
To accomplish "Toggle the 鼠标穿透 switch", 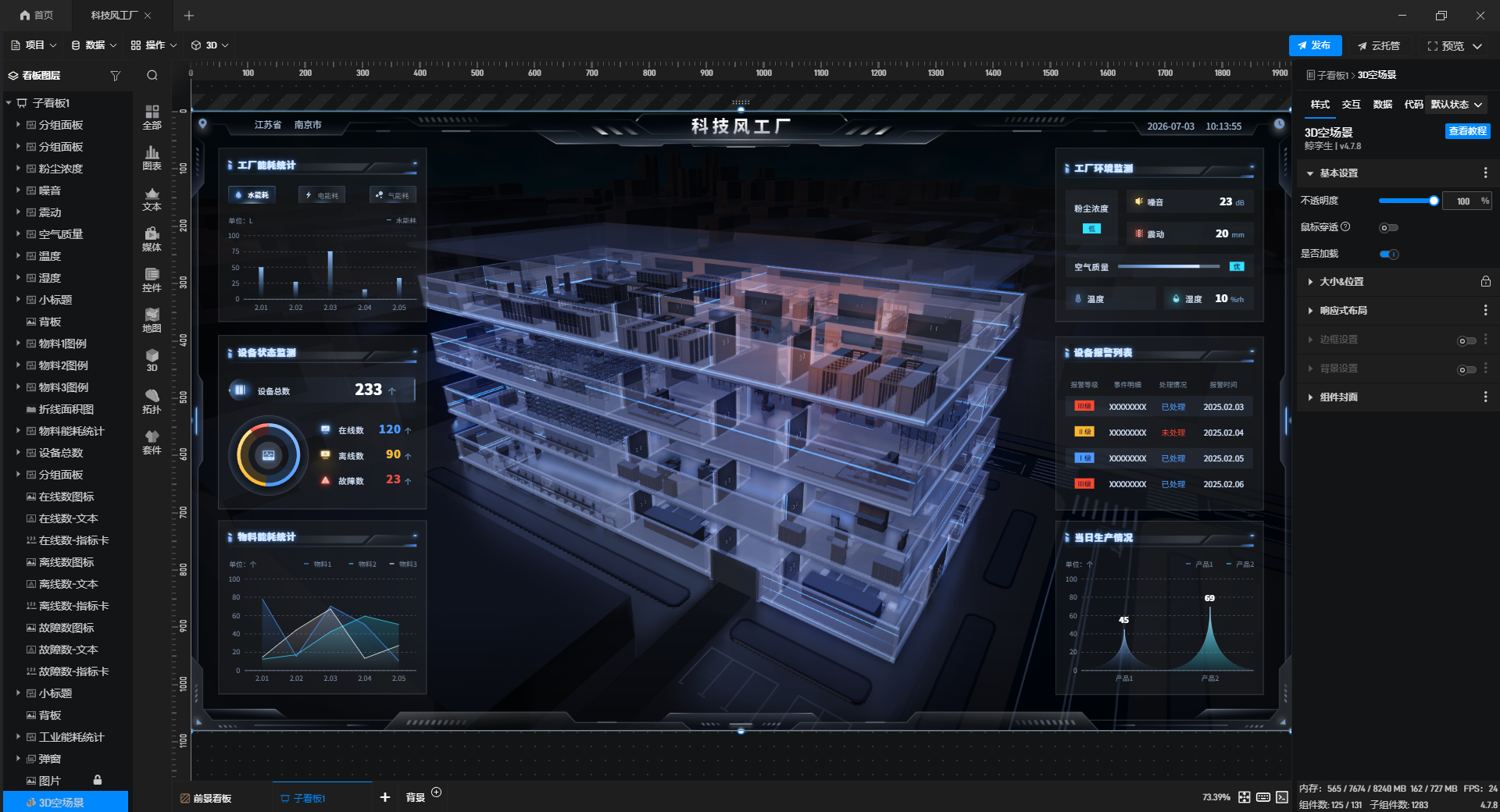I will [x=1388, y=228].
